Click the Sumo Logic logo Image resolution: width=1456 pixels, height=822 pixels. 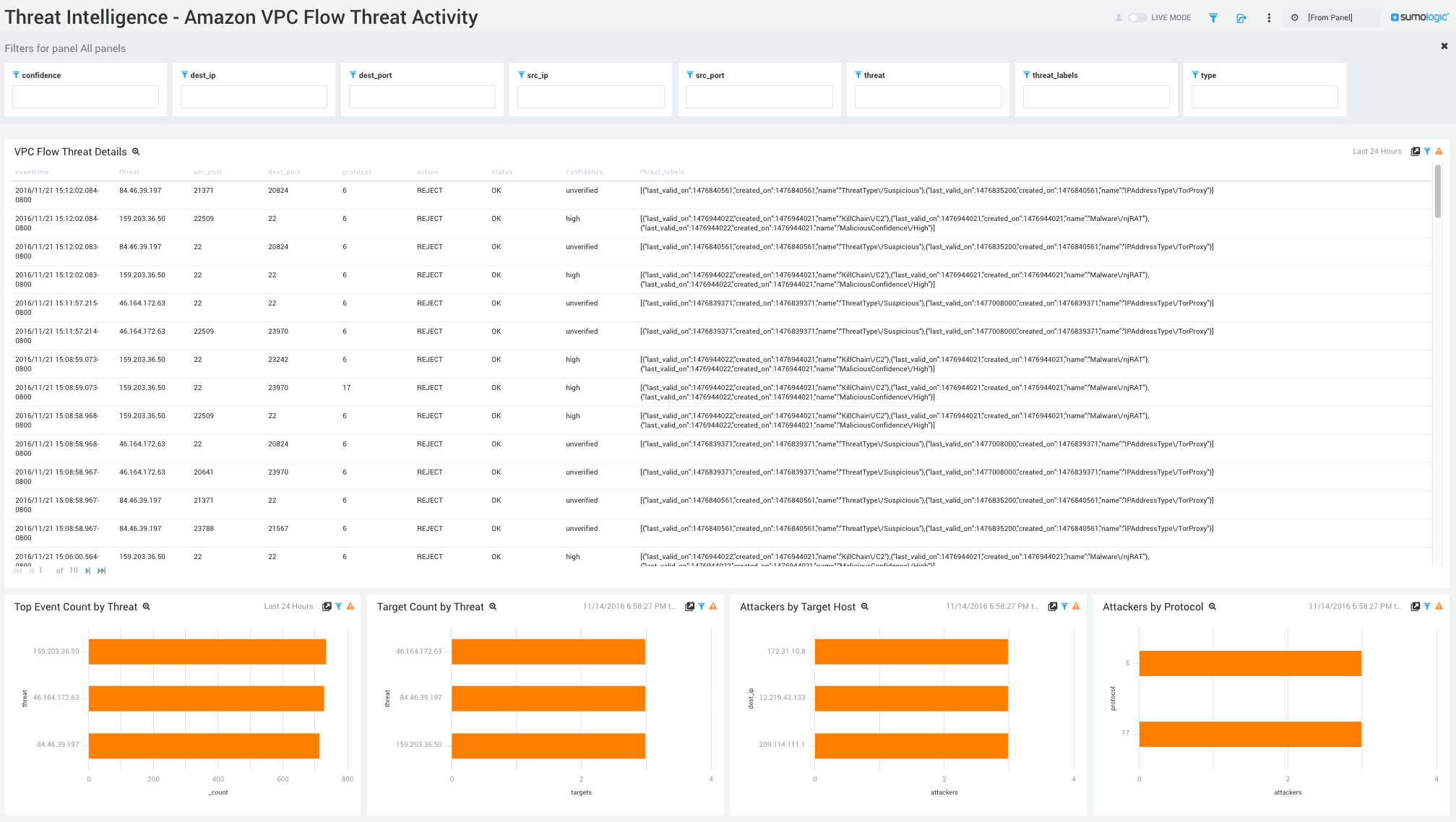coord(1419,17)
